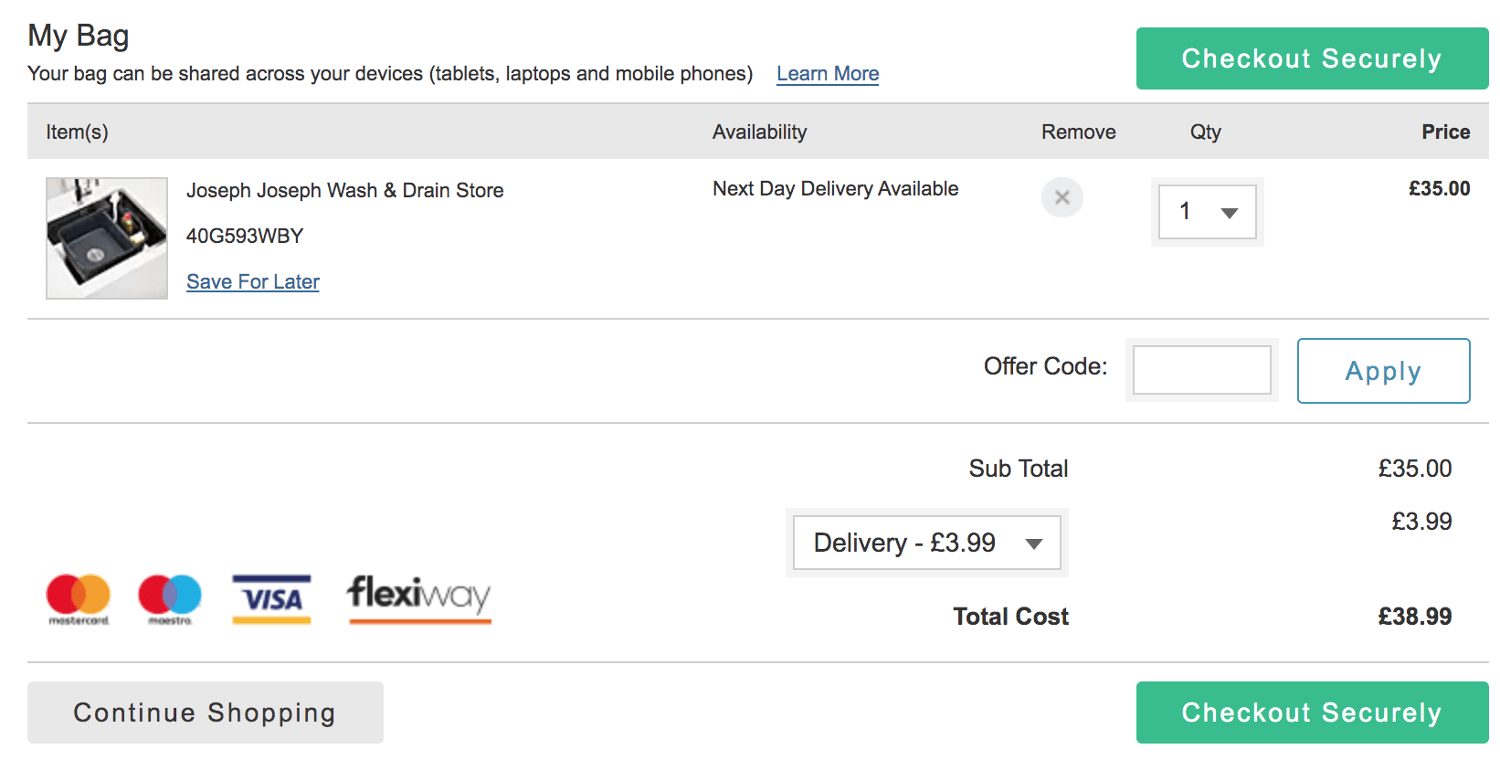Viewport: 1500px width, 760px height.
Task: Remove item with the grey X icon
Action: [1062, 197]
